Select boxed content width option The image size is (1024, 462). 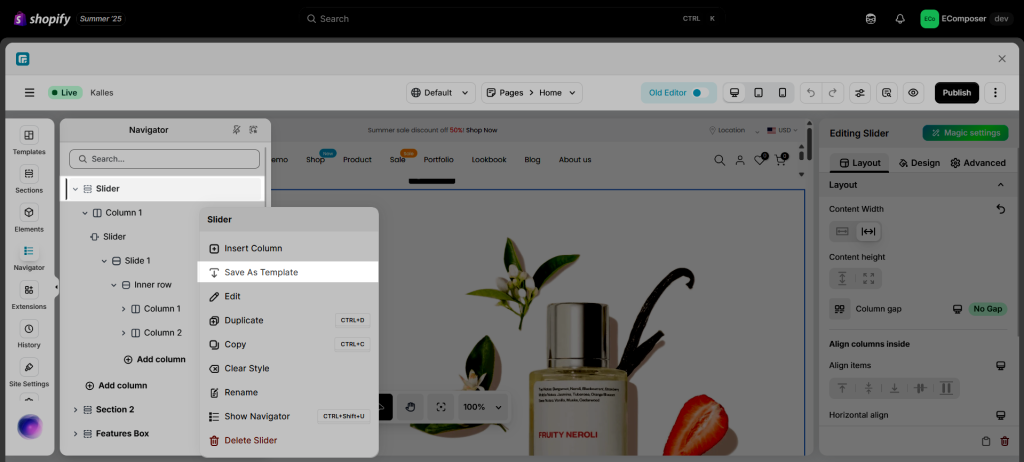[842, 231]
